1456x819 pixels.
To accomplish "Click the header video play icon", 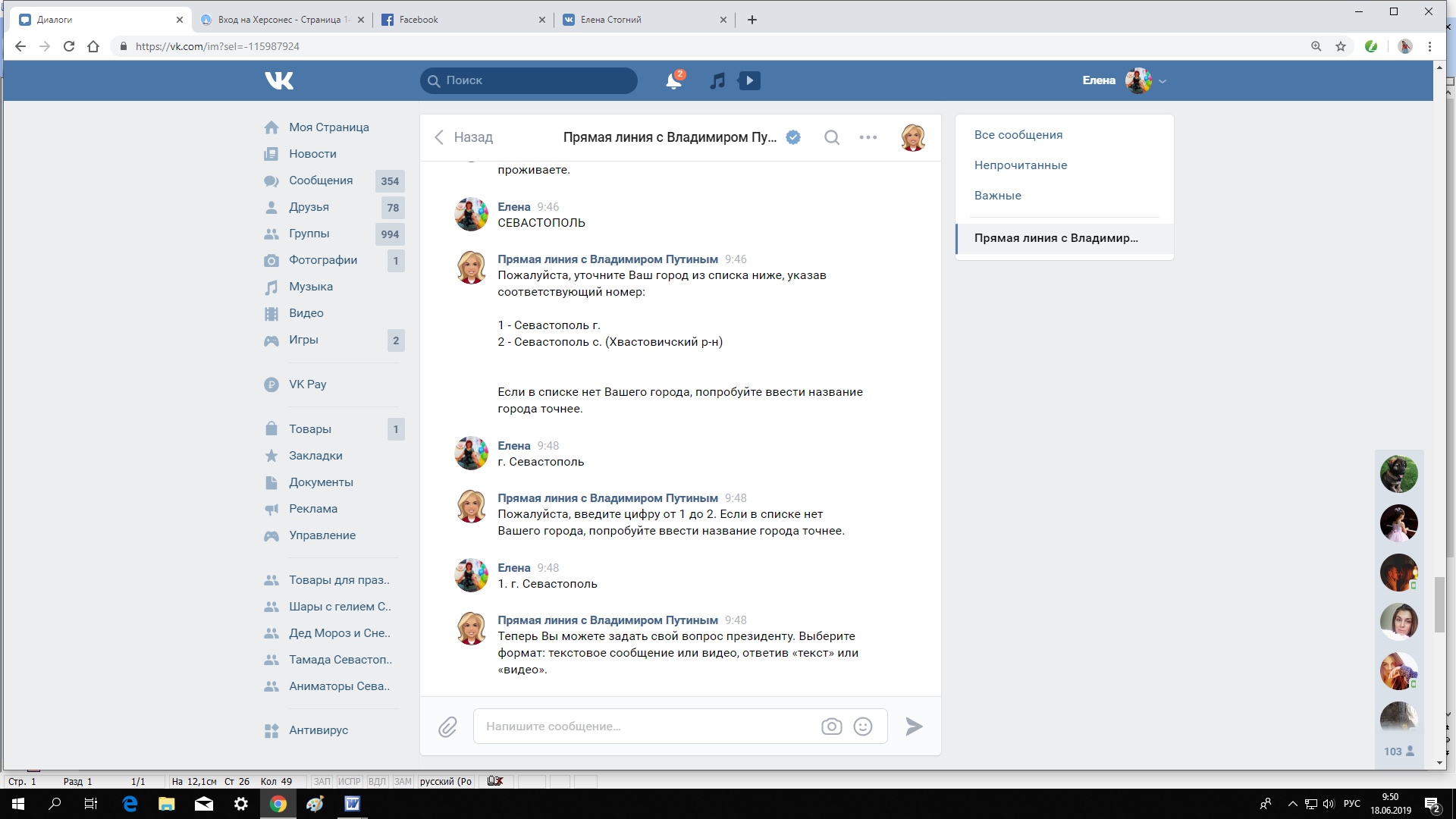I will tap(749, 80).
